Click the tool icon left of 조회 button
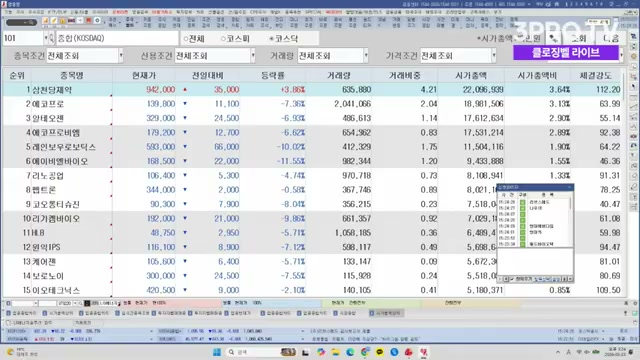Screen dimensions: 640x360 pos(554,38)
